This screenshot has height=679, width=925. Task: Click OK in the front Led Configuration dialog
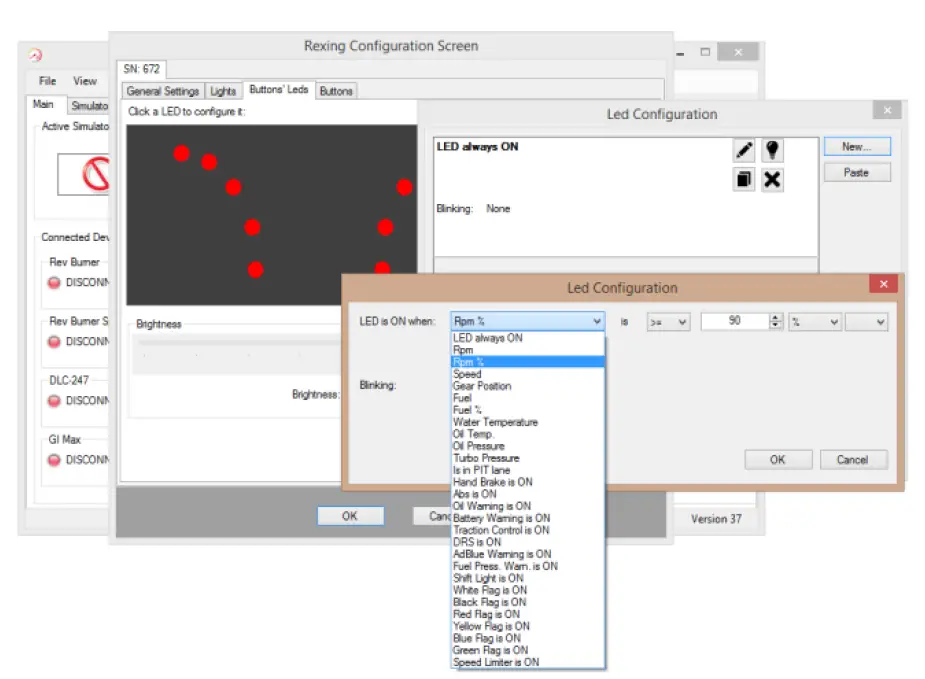coord(778,460)
